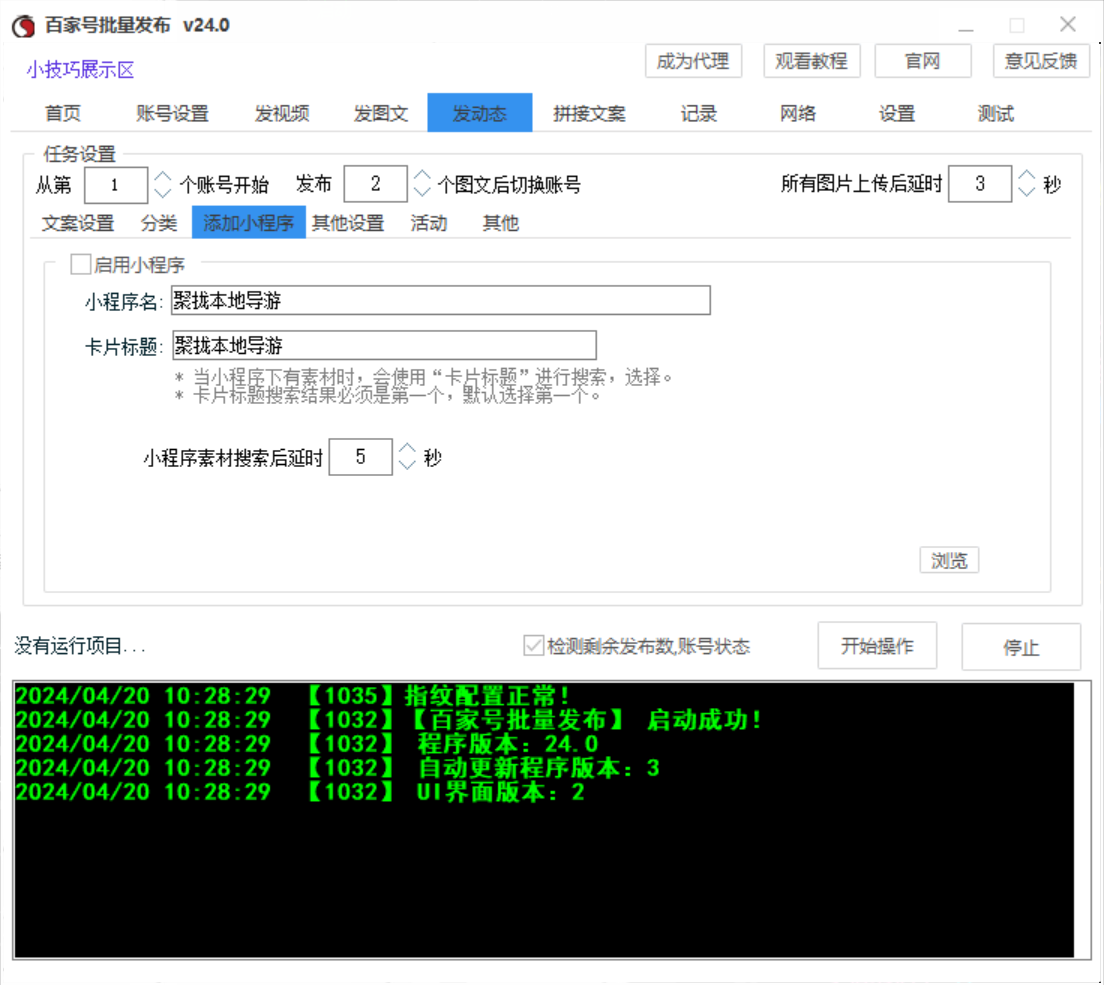This screenshot has width=1104, height=985.
Task: Click the 卡片标题 input field
Action: point(384,345)
